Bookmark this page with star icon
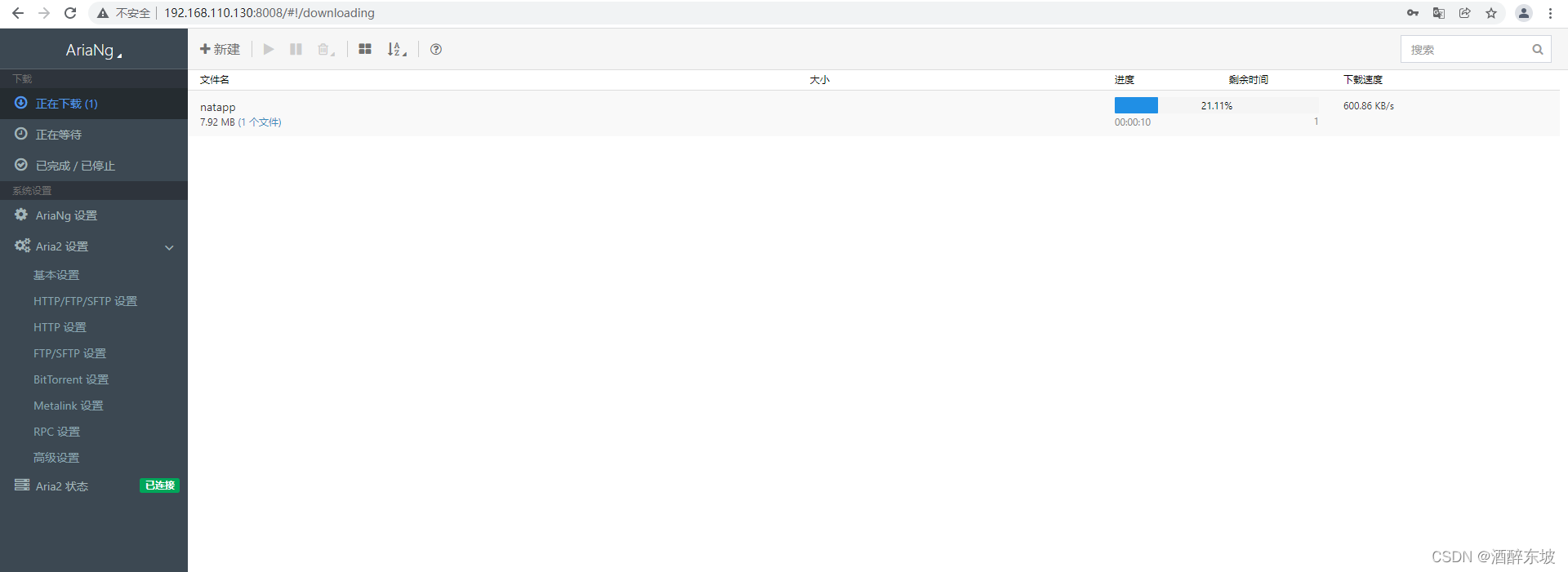1568x572 pixels. (1491, 13)
